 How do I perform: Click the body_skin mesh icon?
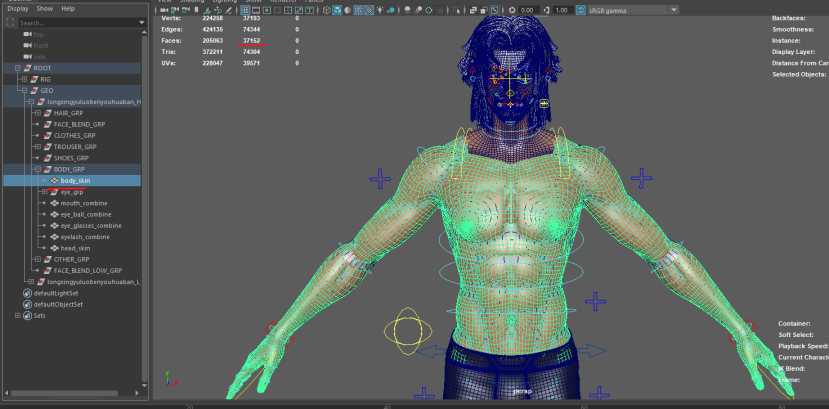pyautogui.click(x=54, y=180)
